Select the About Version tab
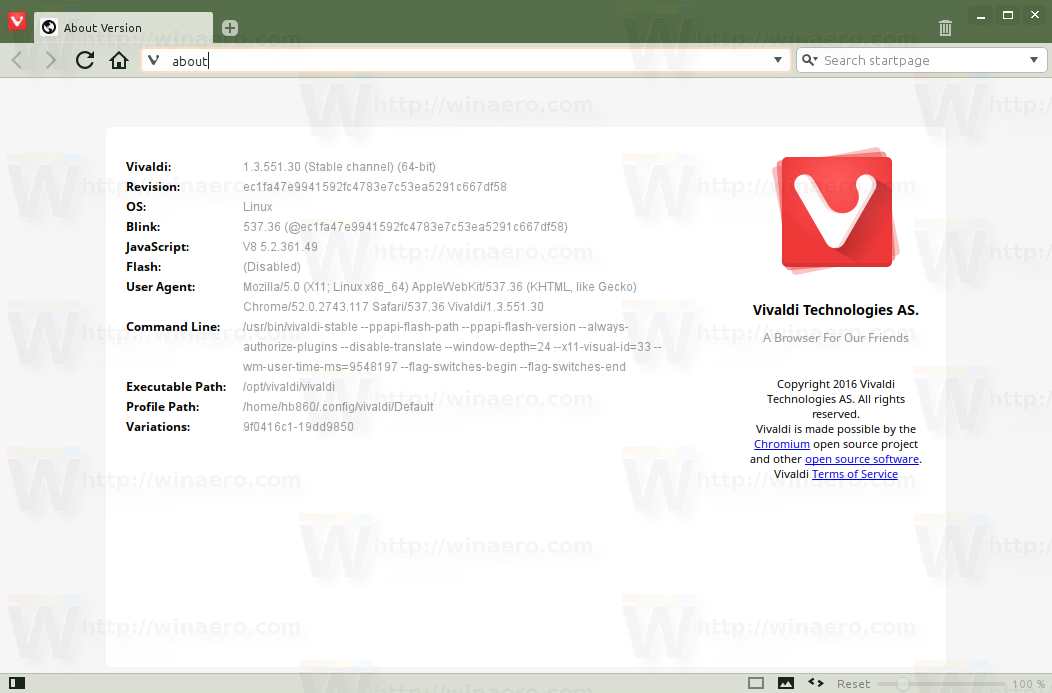The height and width of the screenshot is (693, 1052). 124,28
